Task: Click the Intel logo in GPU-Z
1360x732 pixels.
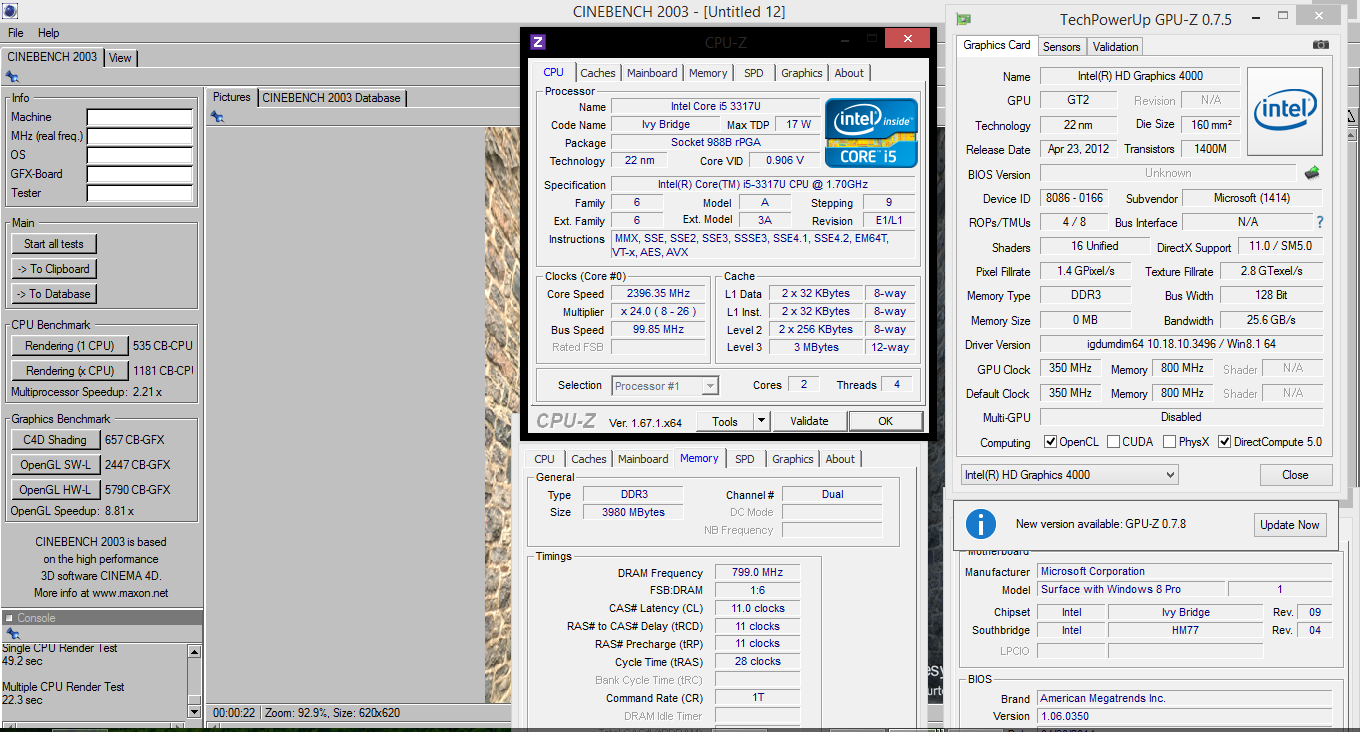Action: 1283,110
